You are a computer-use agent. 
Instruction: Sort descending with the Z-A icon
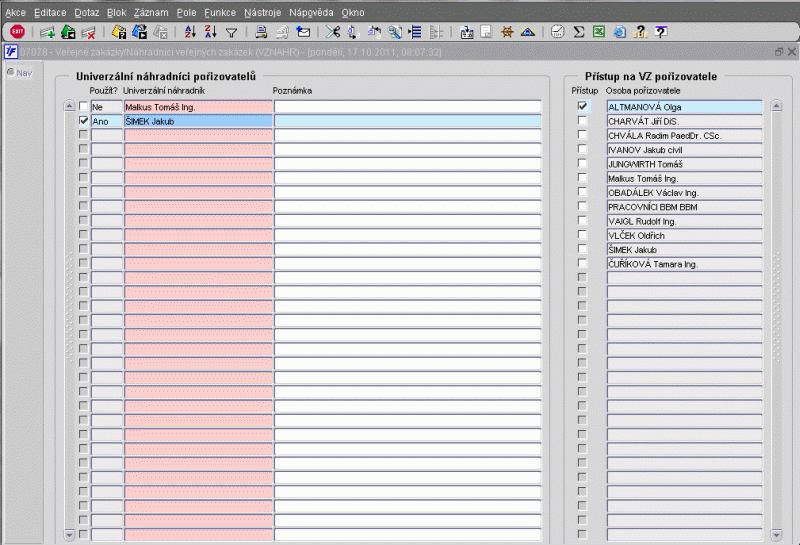(x=210, y=32)
